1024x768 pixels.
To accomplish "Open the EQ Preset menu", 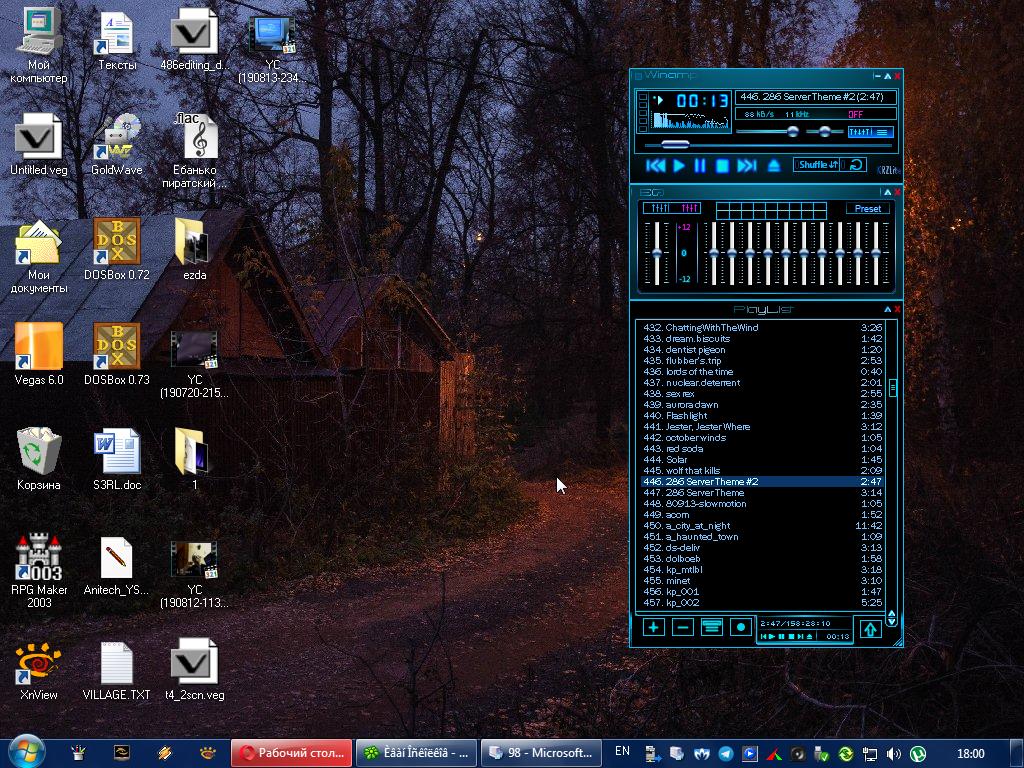I will pyautogui.click(x=868, y=208).
